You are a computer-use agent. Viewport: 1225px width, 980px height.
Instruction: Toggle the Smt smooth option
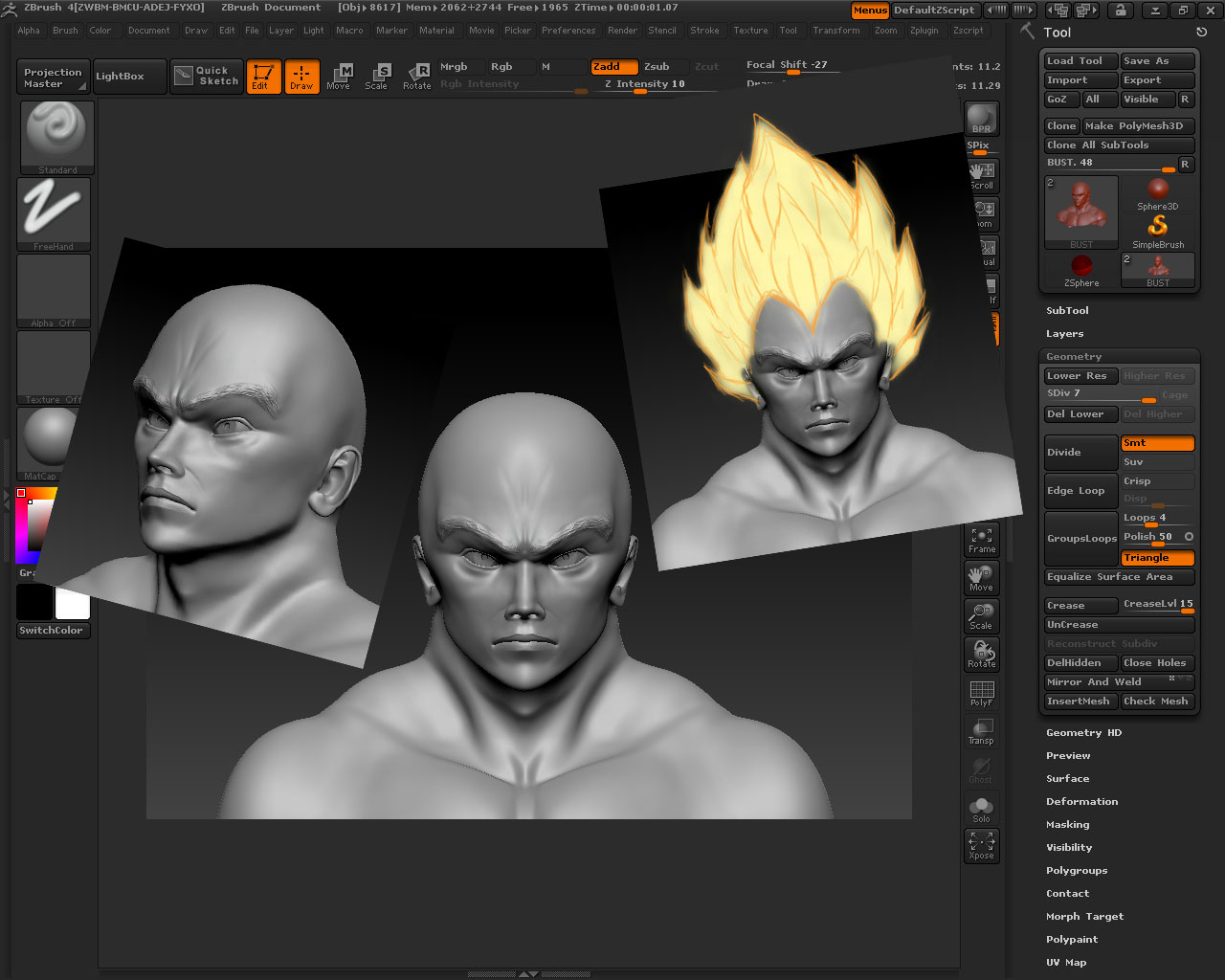(x=1158, y=443)
